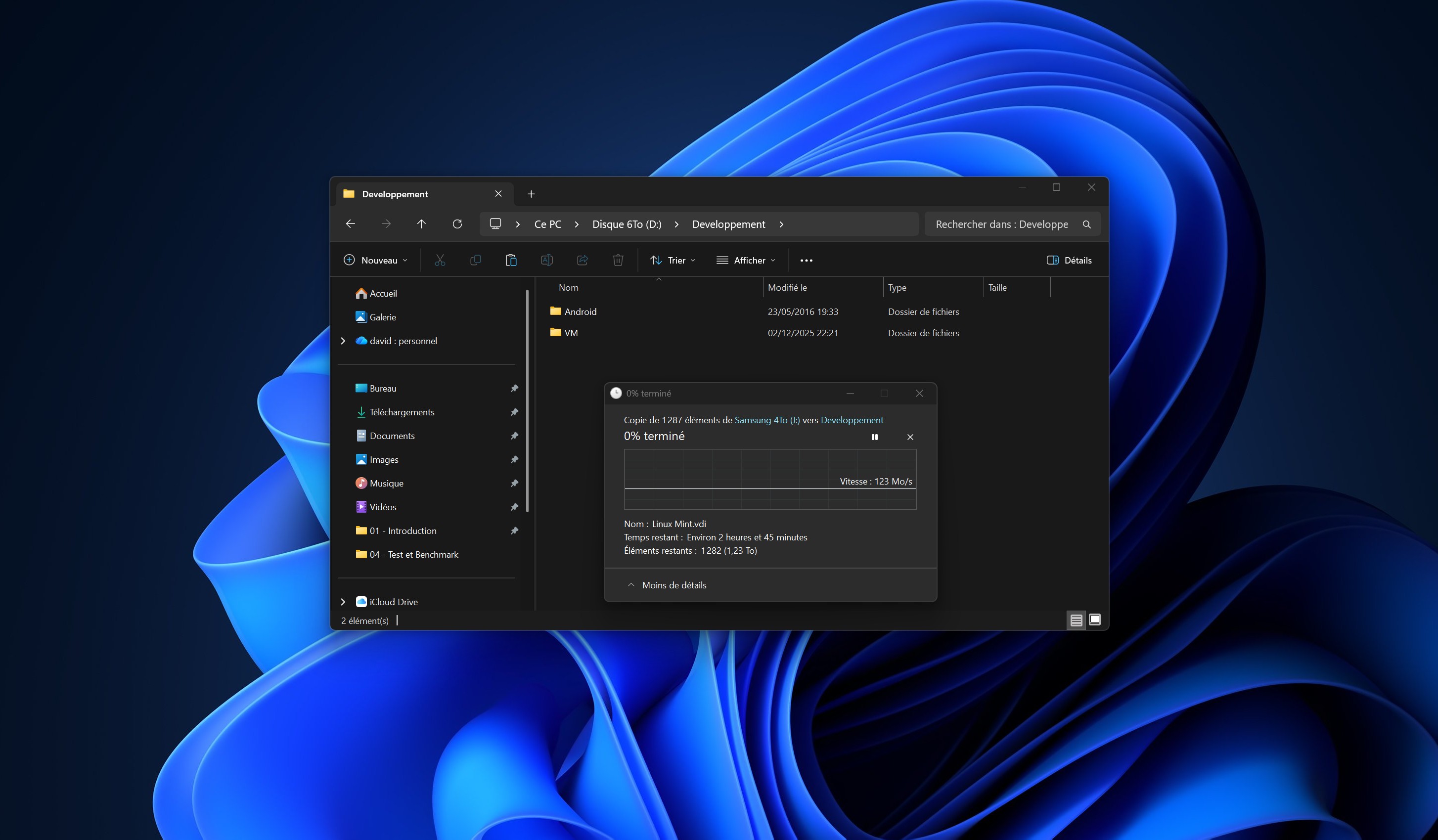Click the Cut scissors icon in the toolbar
Viewport: 1438px width, 840px height.
[x=440, y=260]
